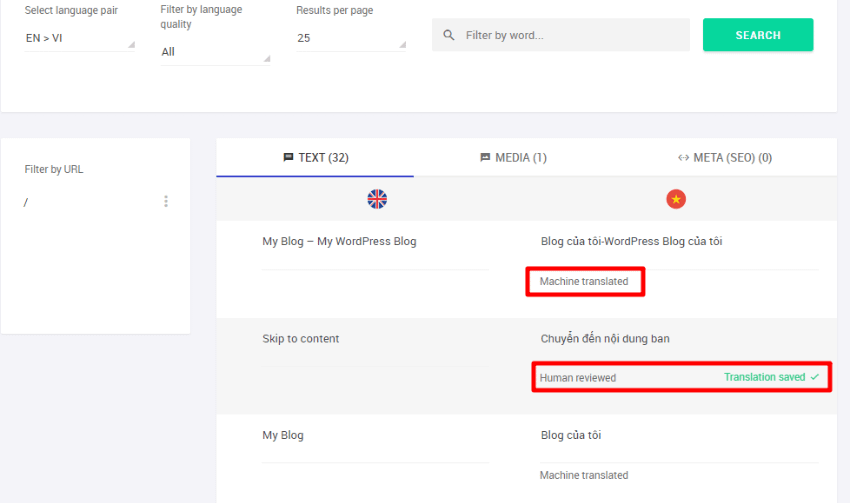The width and height of the screenshot is (850, 503).
Task: Open three-dot menu beside URL filter
Action: 166,202
